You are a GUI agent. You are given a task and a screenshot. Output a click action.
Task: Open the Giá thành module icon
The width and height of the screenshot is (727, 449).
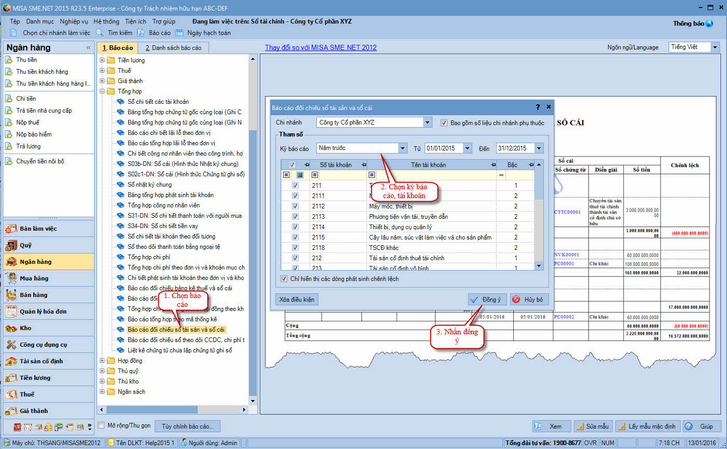pyautogui.click(x=11, y=411)
